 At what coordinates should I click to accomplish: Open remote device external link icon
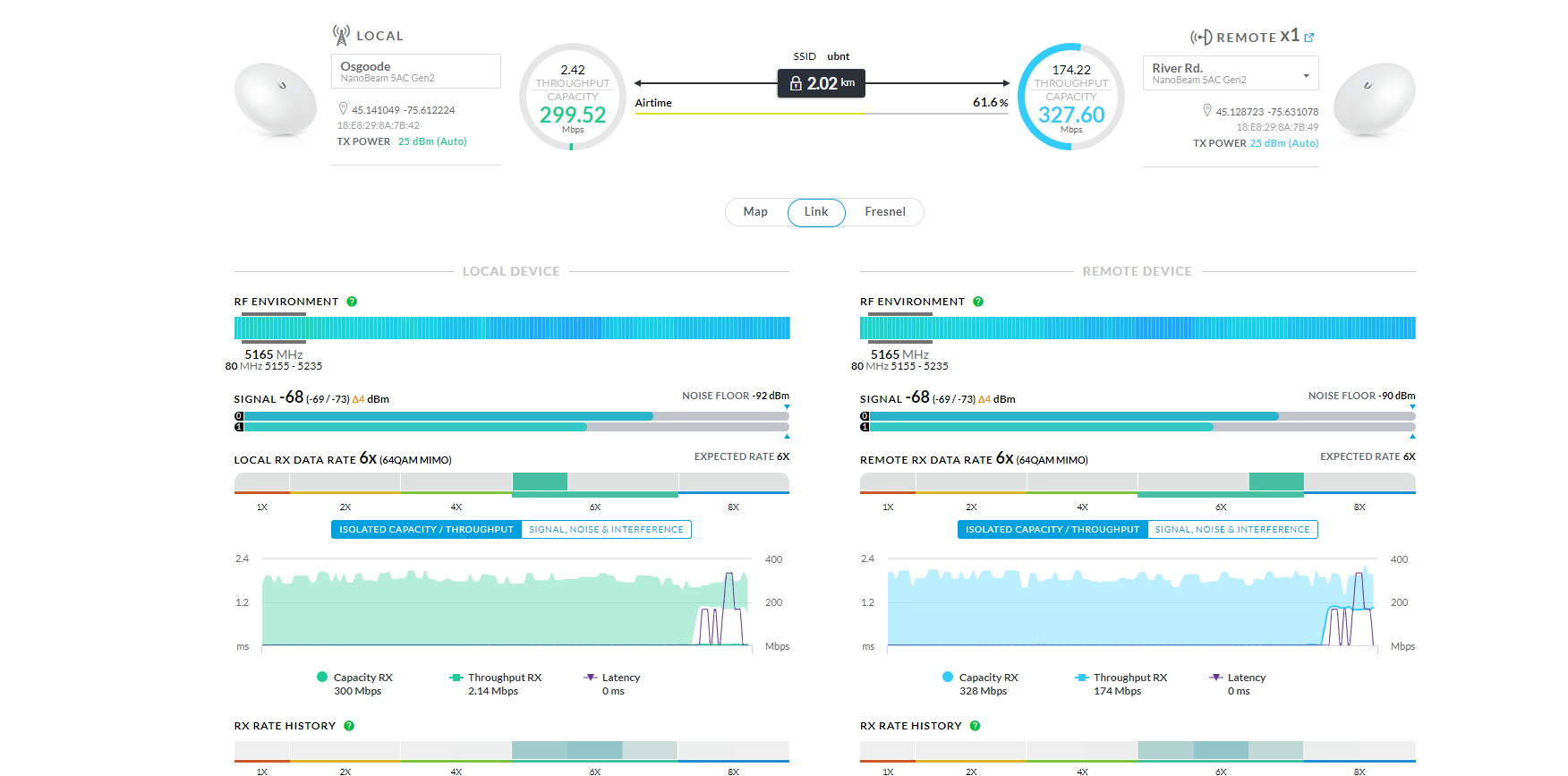tap(1309, 38)
